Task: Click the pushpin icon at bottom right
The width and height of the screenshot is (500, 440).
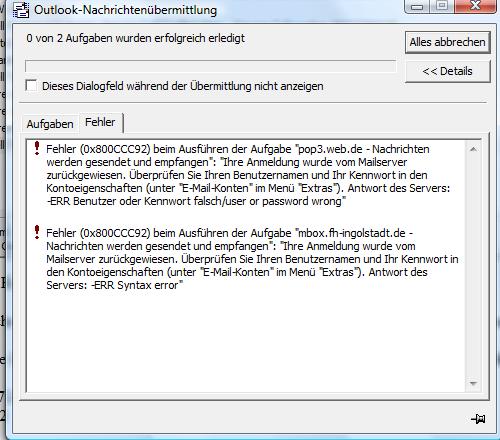Action: (x=478, y=419)
